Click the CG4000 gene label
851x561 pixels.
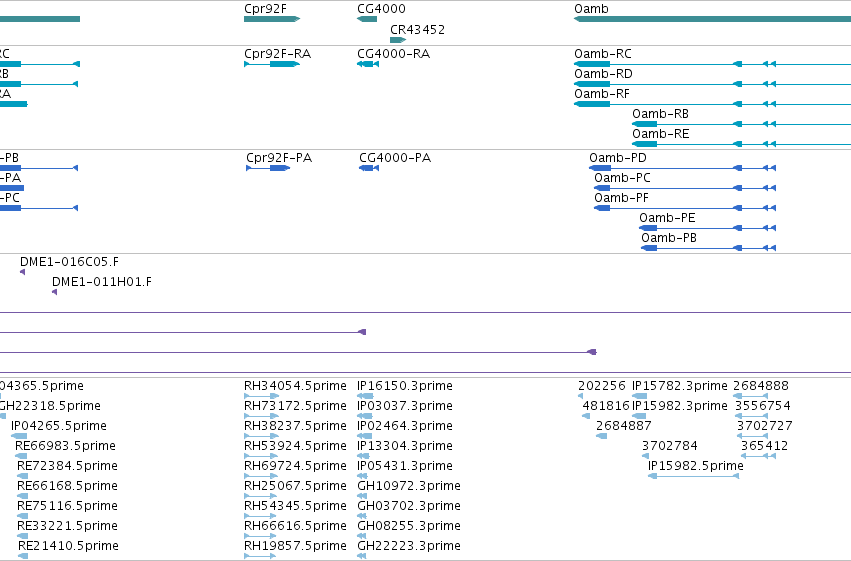381,9
